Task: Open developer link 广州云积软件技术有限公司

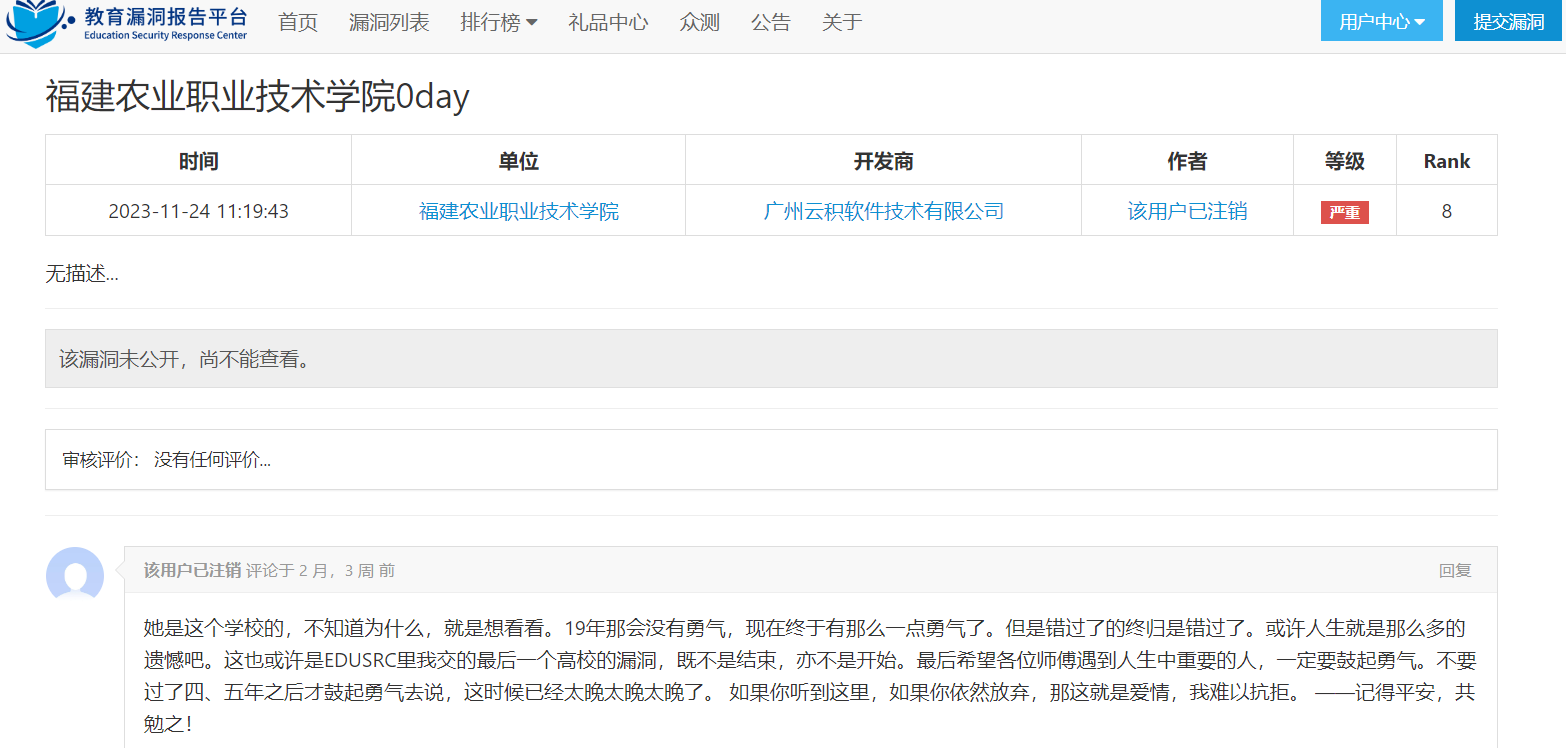Action: point(883,211)
